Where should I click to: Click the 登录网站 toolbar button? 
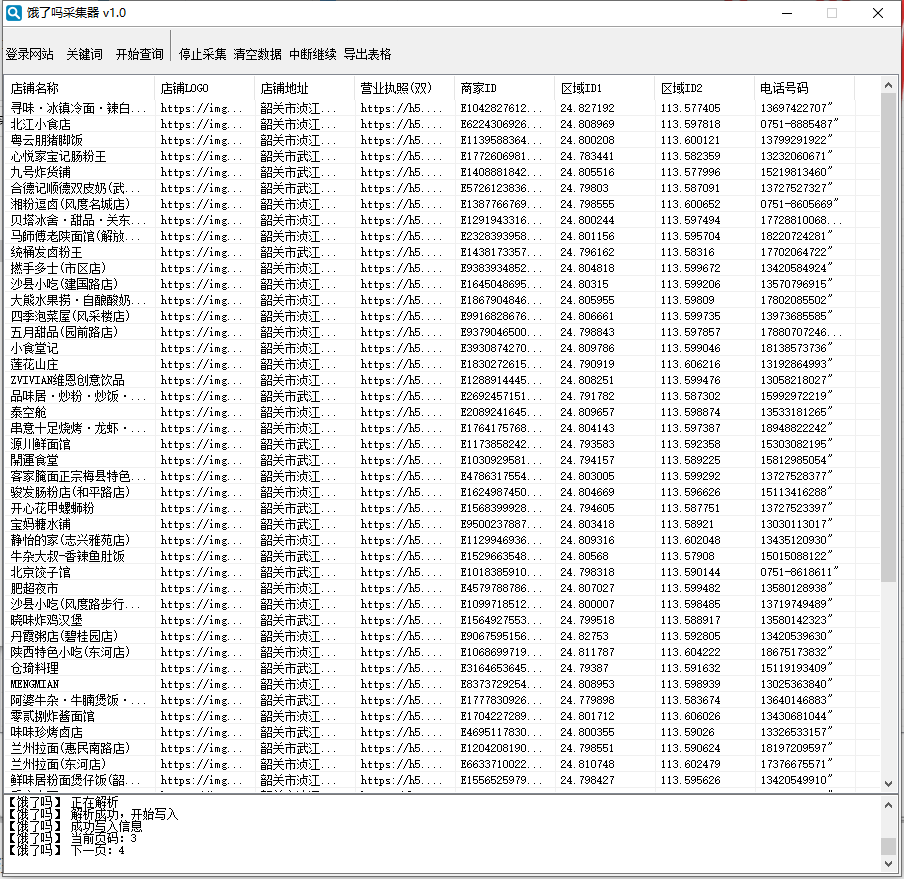tap(29, 54)
